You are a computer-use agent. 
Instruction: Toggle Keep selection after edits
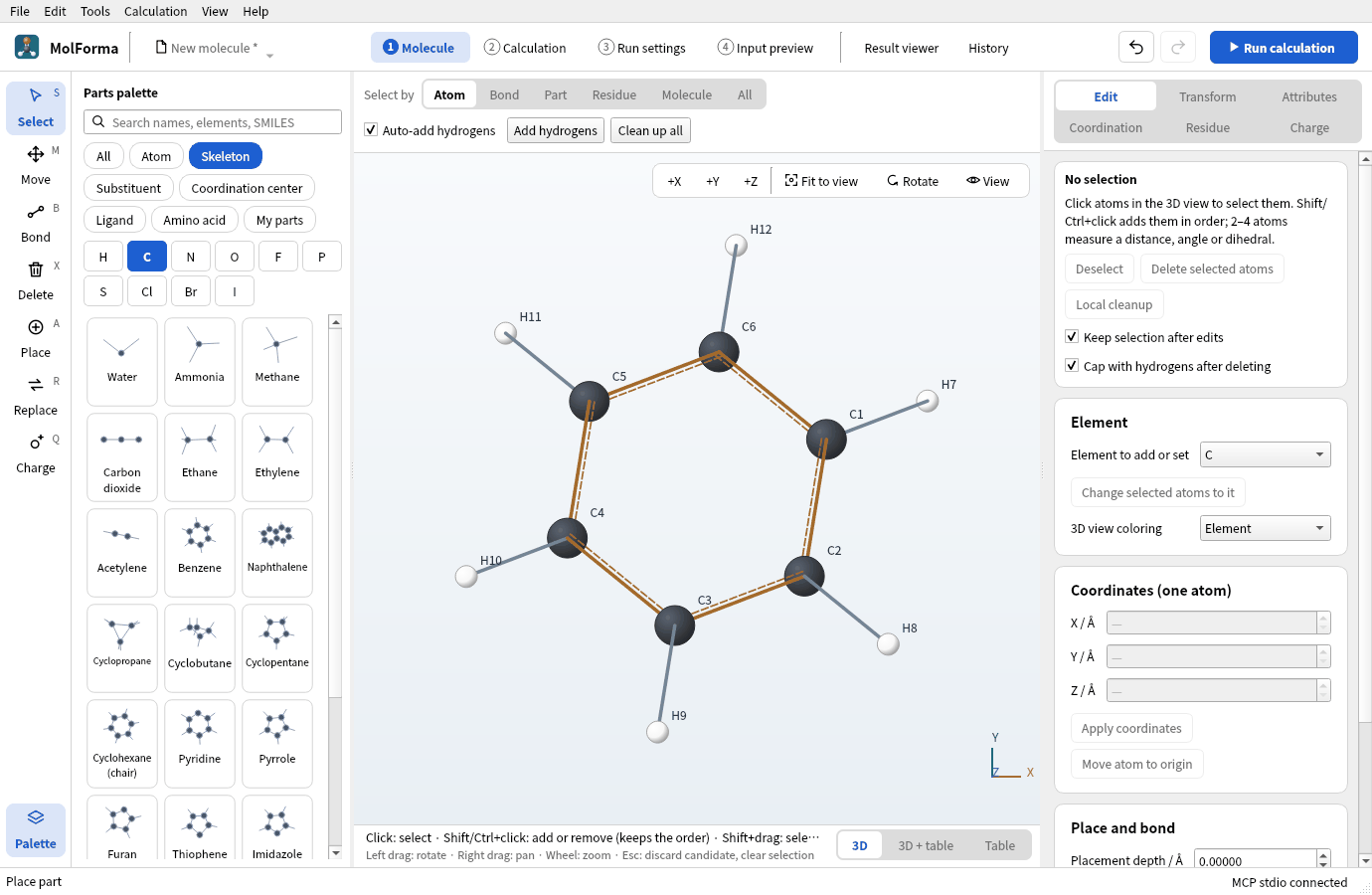click(1072, 337)
